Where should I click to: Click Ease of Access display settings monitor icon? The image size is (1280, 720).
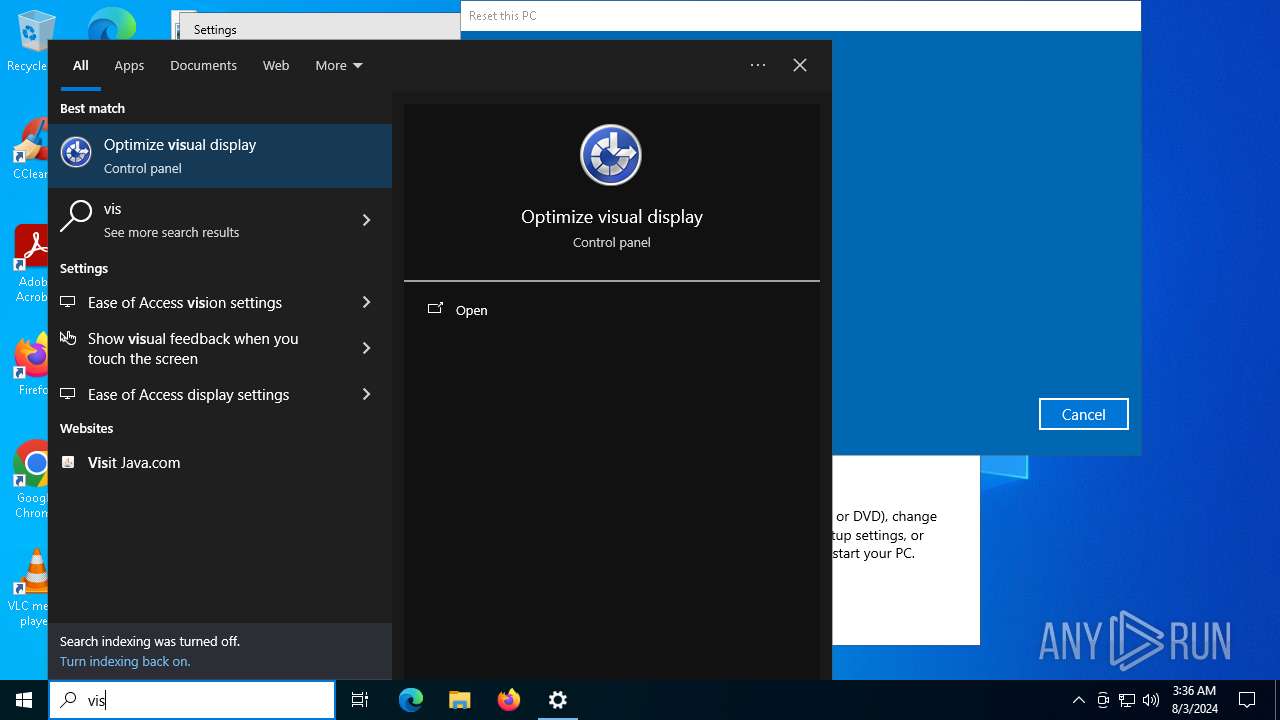point(68,394)
